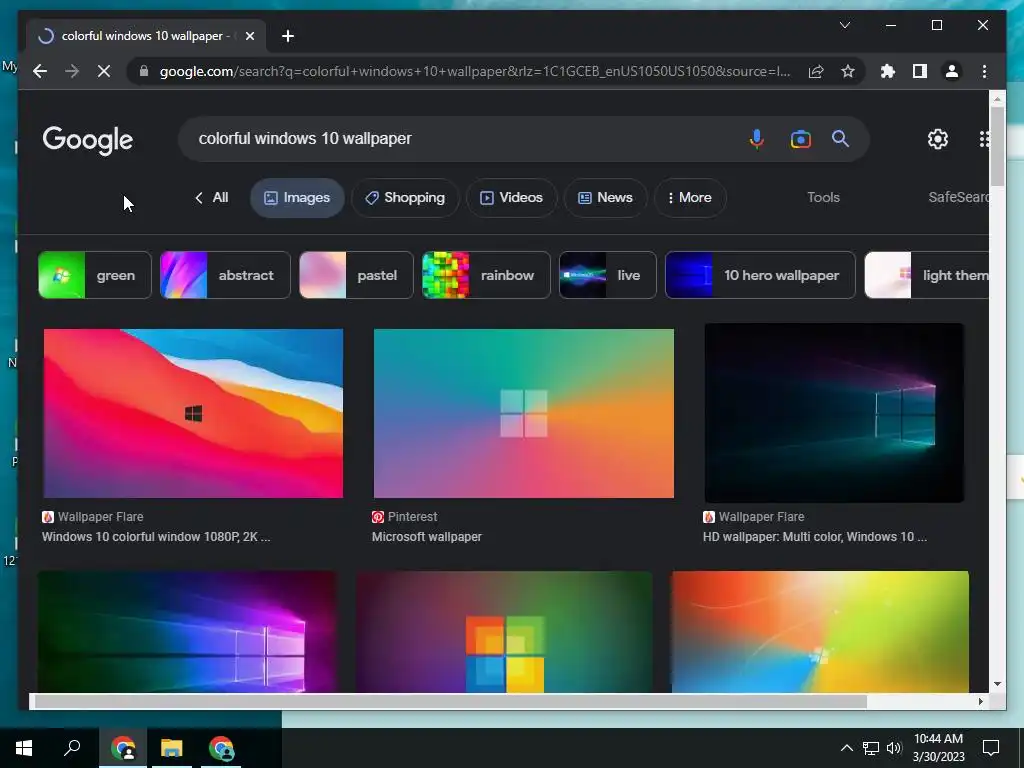Filter by the light theme chip
1024x768 pixels.
[x=927, y=275]
